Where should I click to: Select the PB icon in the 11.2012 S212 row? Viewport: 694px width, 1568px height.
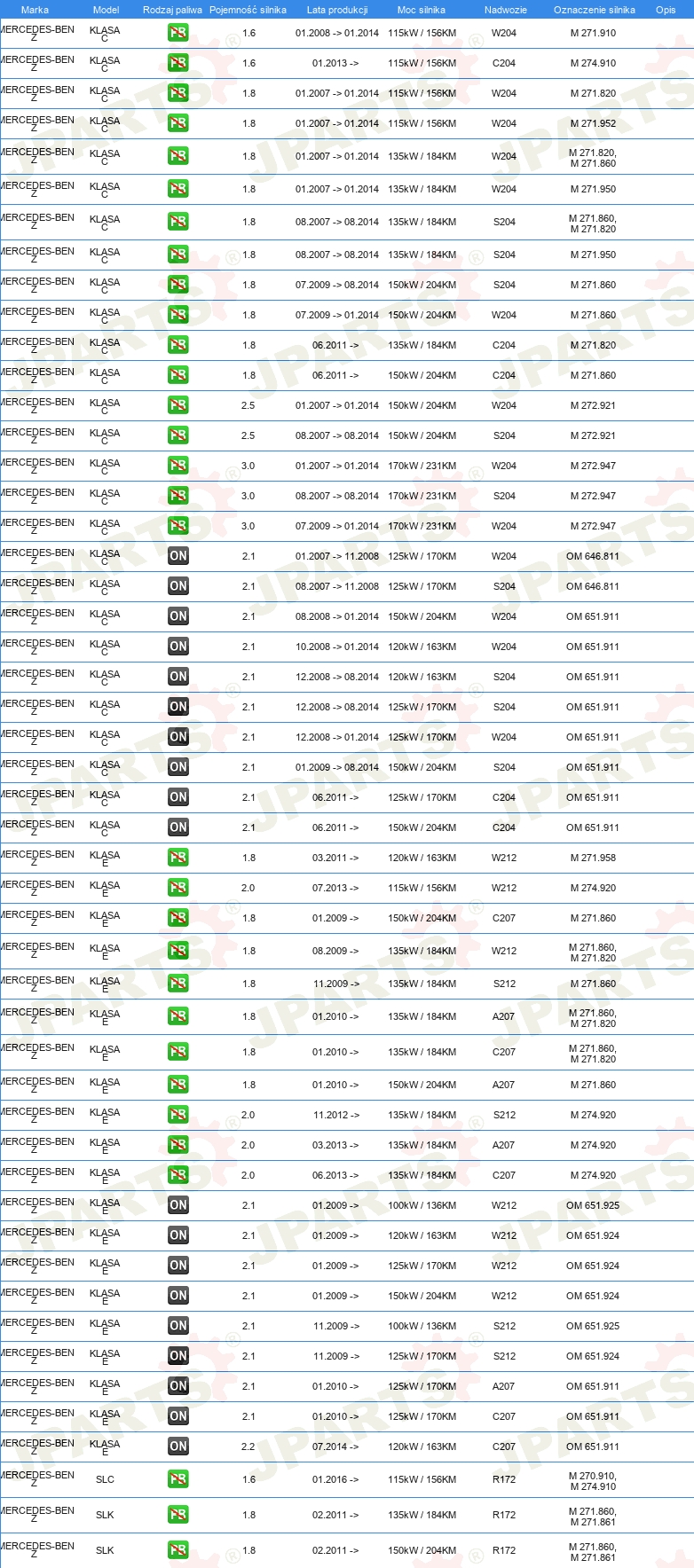(x=177, y=1115)
